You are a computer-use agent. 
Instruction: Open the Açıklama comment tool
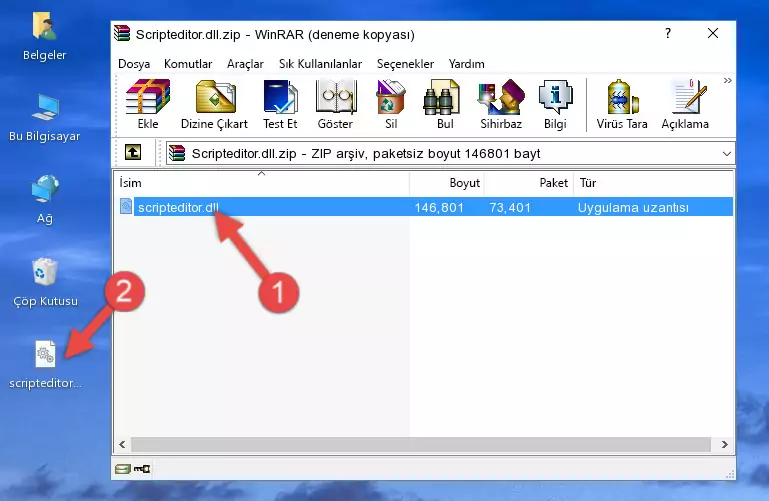coord(685,104)
